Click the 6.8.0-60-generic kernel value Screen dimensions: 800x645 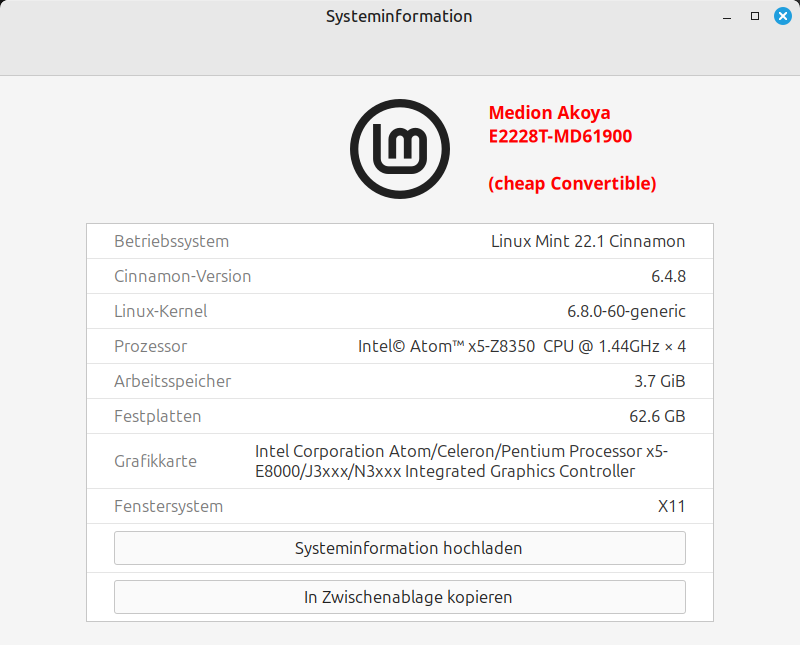click(x=626, y=311)
